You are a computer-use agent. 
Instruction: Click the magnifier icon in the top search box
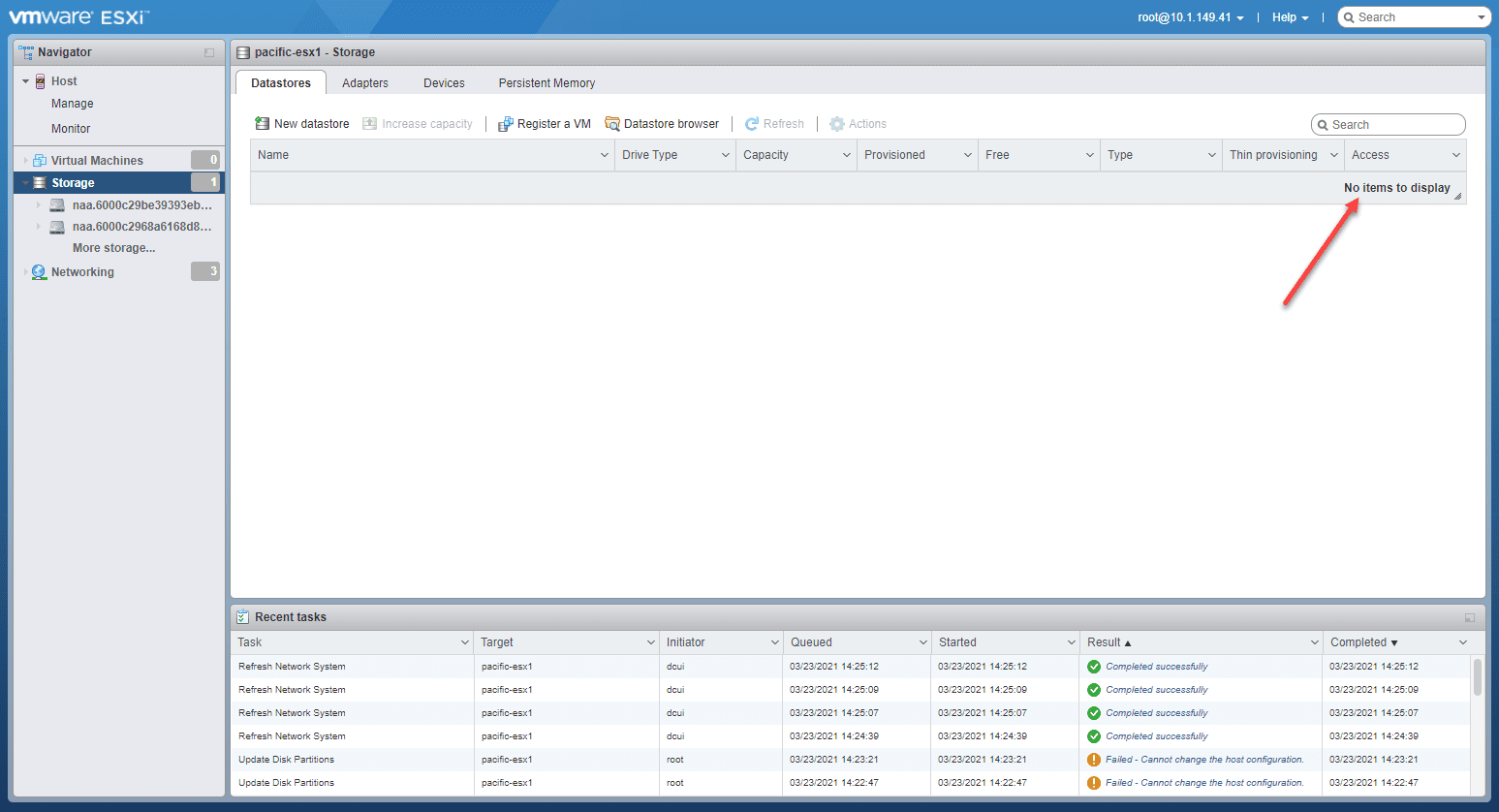point(1349,17)
